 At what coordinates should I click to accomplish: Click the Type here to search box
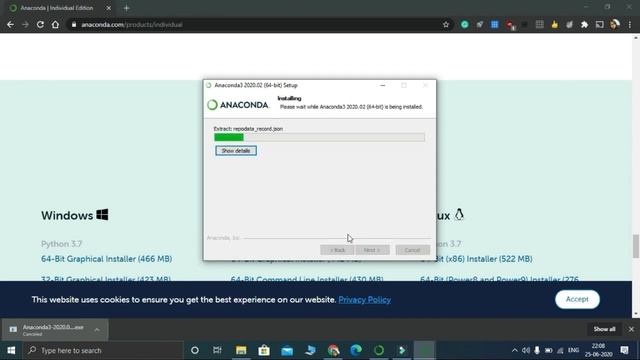103,350
